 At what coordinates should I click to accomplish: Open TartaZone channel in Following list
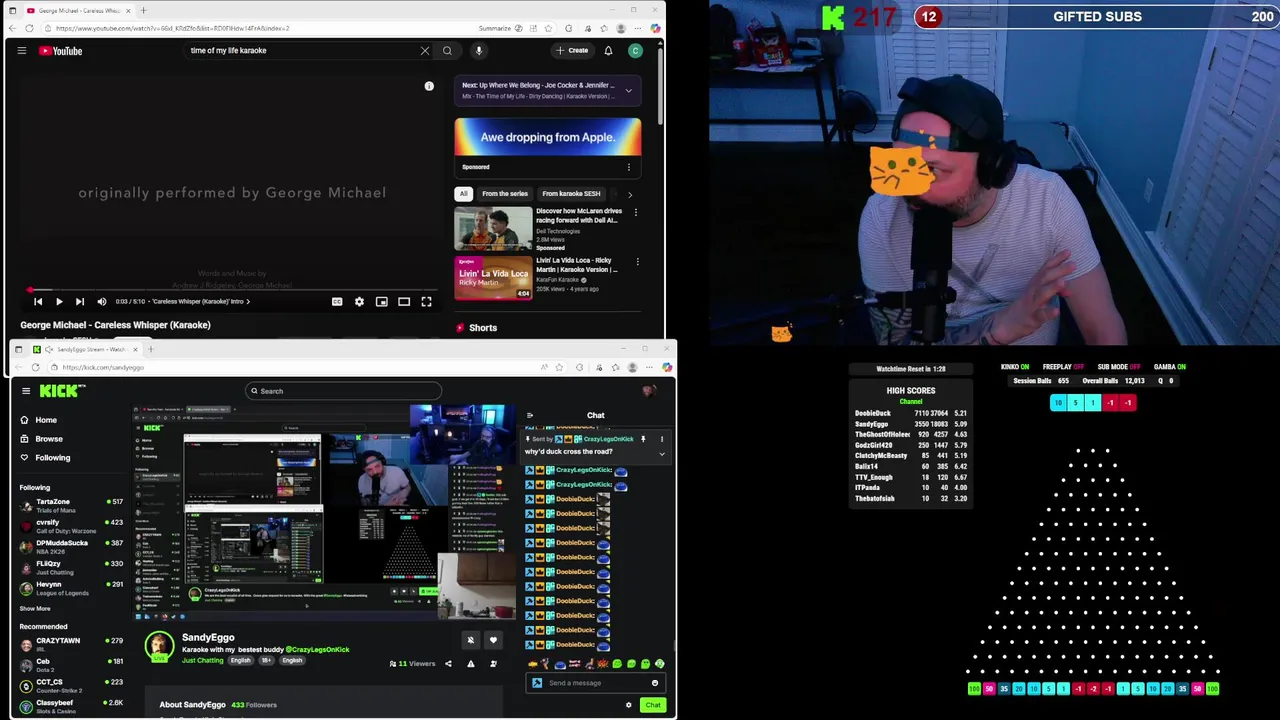pyautogui.click(x=72, y=506)
